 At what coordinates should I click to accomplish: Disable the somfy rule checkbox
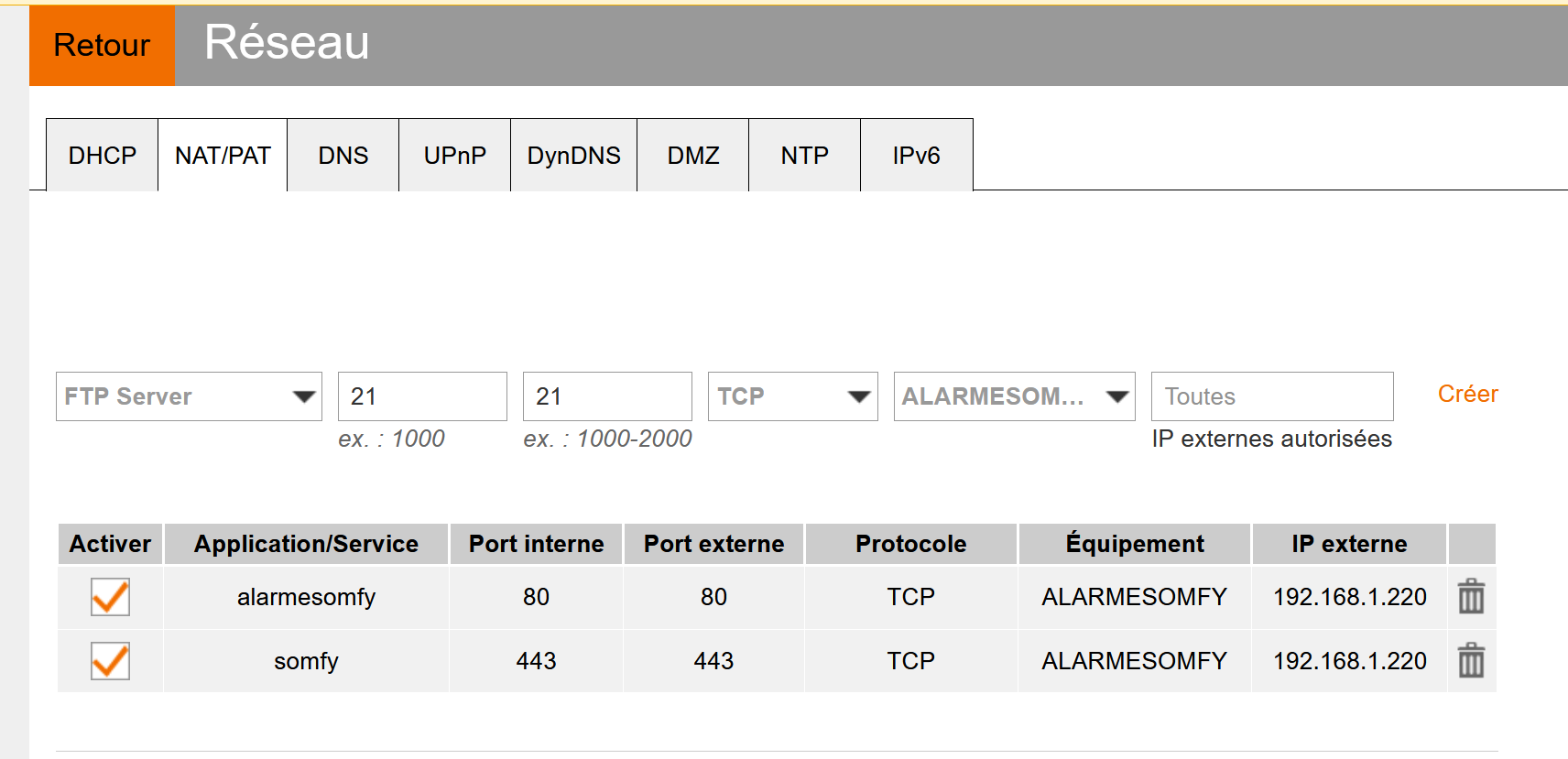[x=110, y=660]
